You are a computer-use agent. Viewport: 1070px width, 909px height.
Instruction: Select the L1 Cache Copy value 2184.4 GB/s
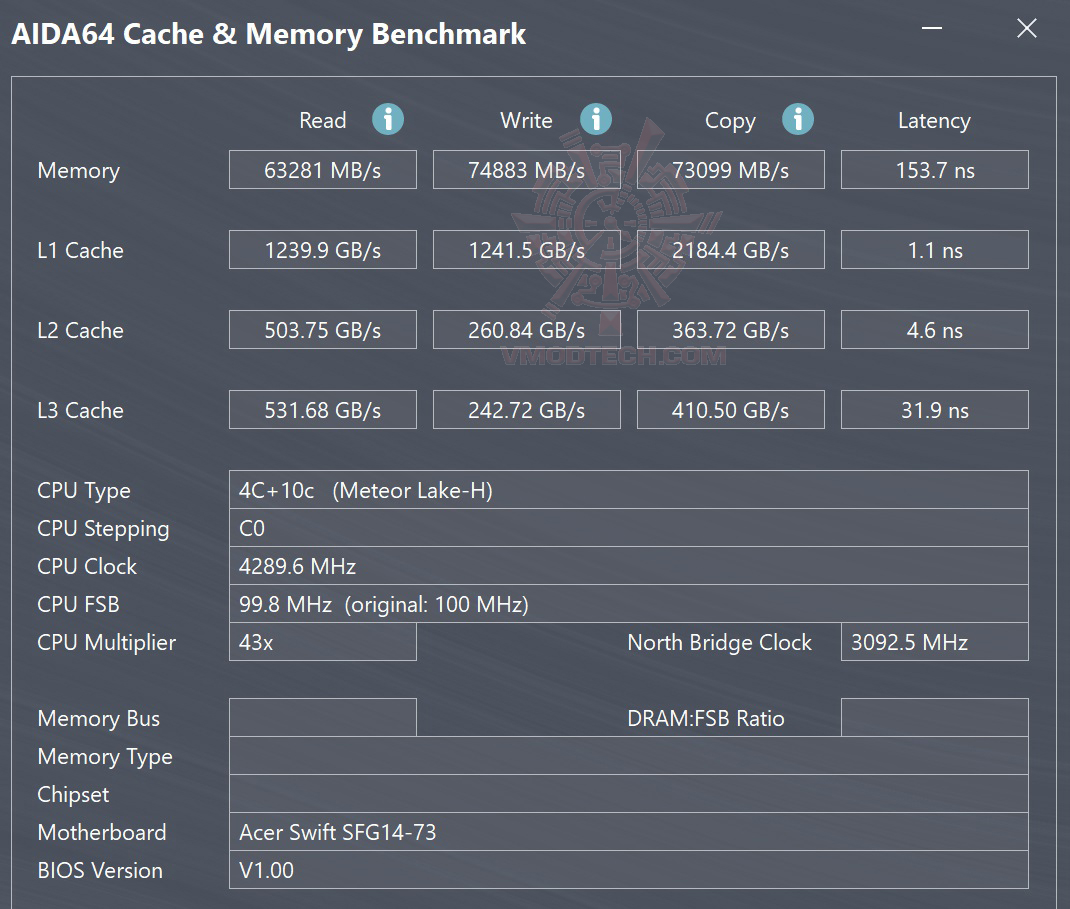(730, 250)
